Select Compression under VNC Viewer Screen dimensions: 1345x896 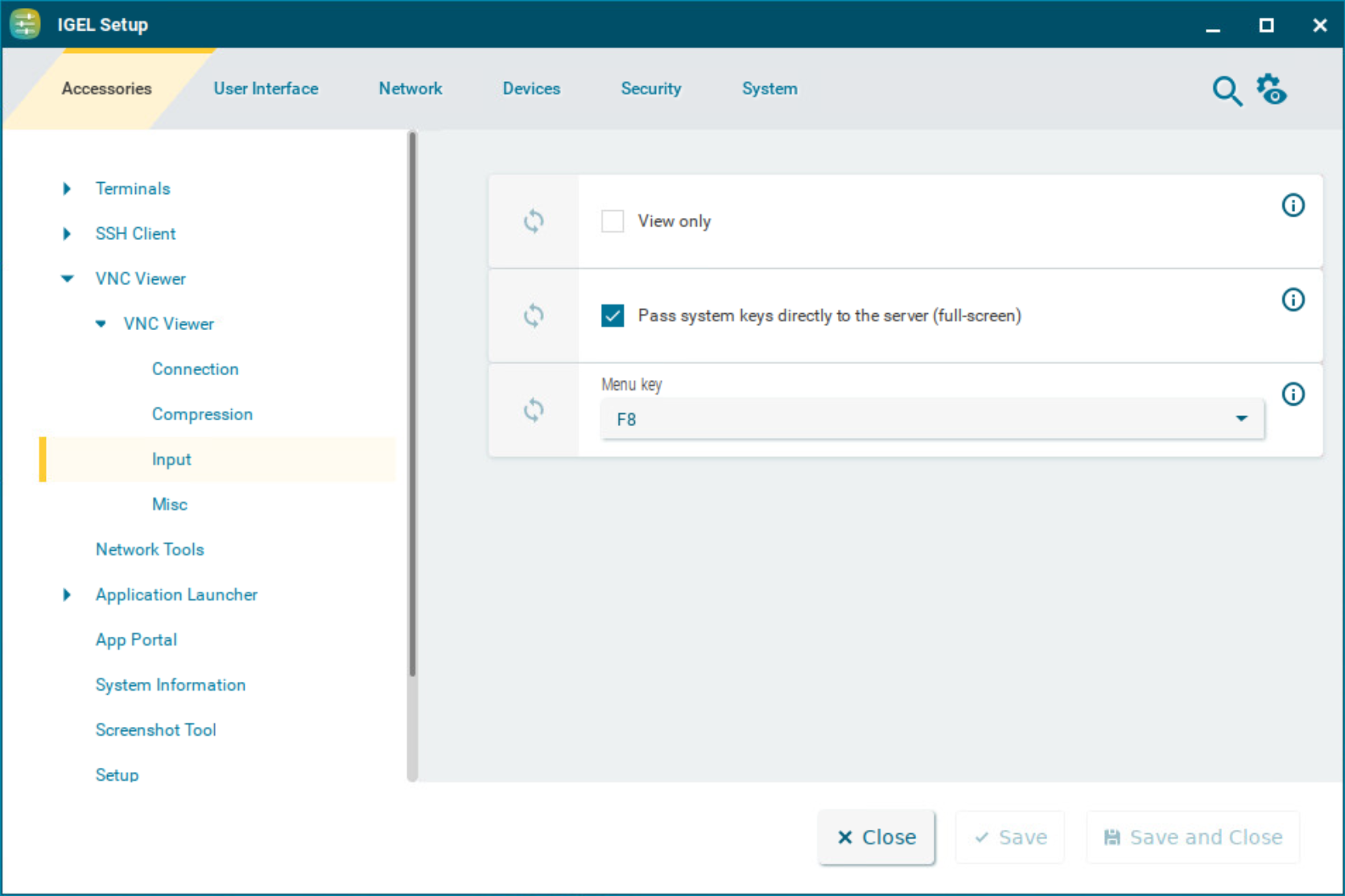click(x=202, y=414)
